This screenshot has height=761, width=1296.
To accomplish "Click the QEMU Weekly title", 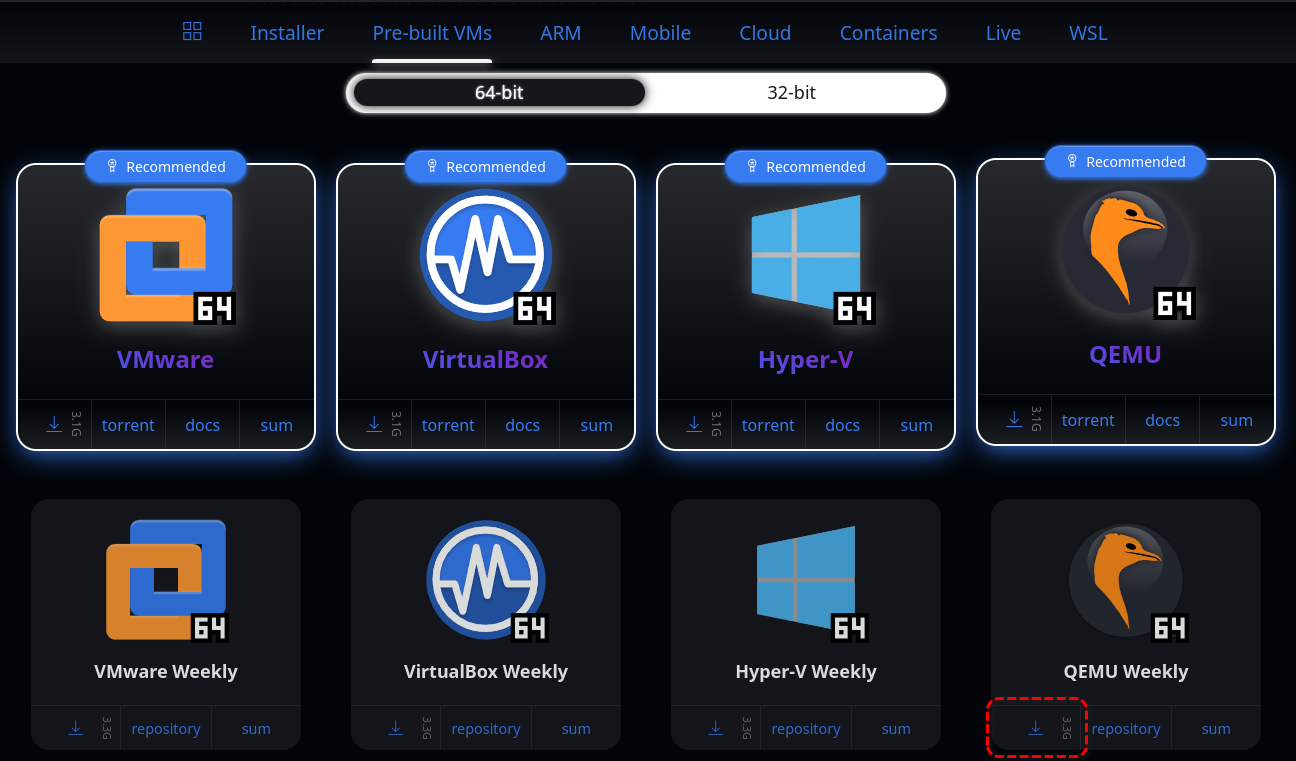I will 1126,671.
